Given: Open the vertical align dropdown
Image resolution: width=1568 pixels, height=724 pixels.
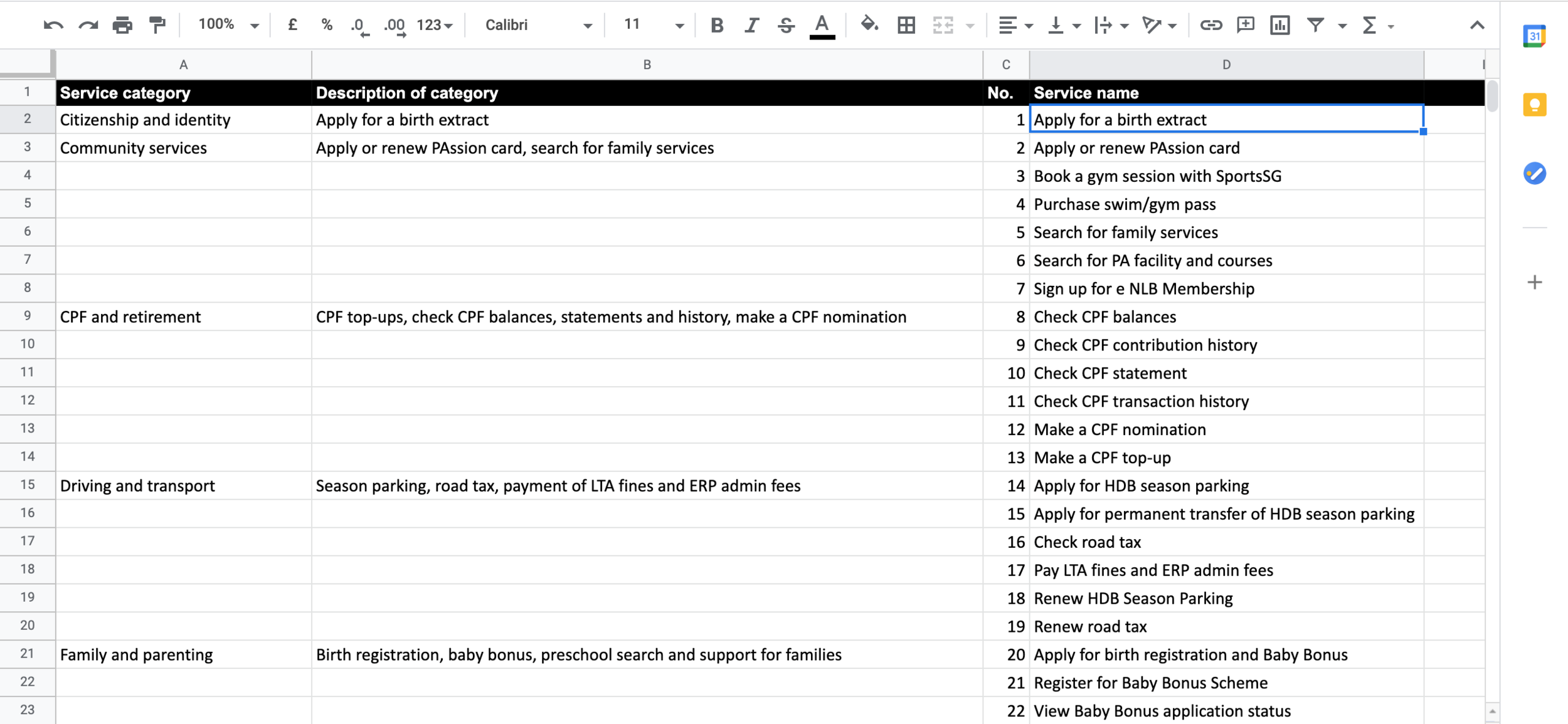Looking at the screenshot, I should (1064, 26).
